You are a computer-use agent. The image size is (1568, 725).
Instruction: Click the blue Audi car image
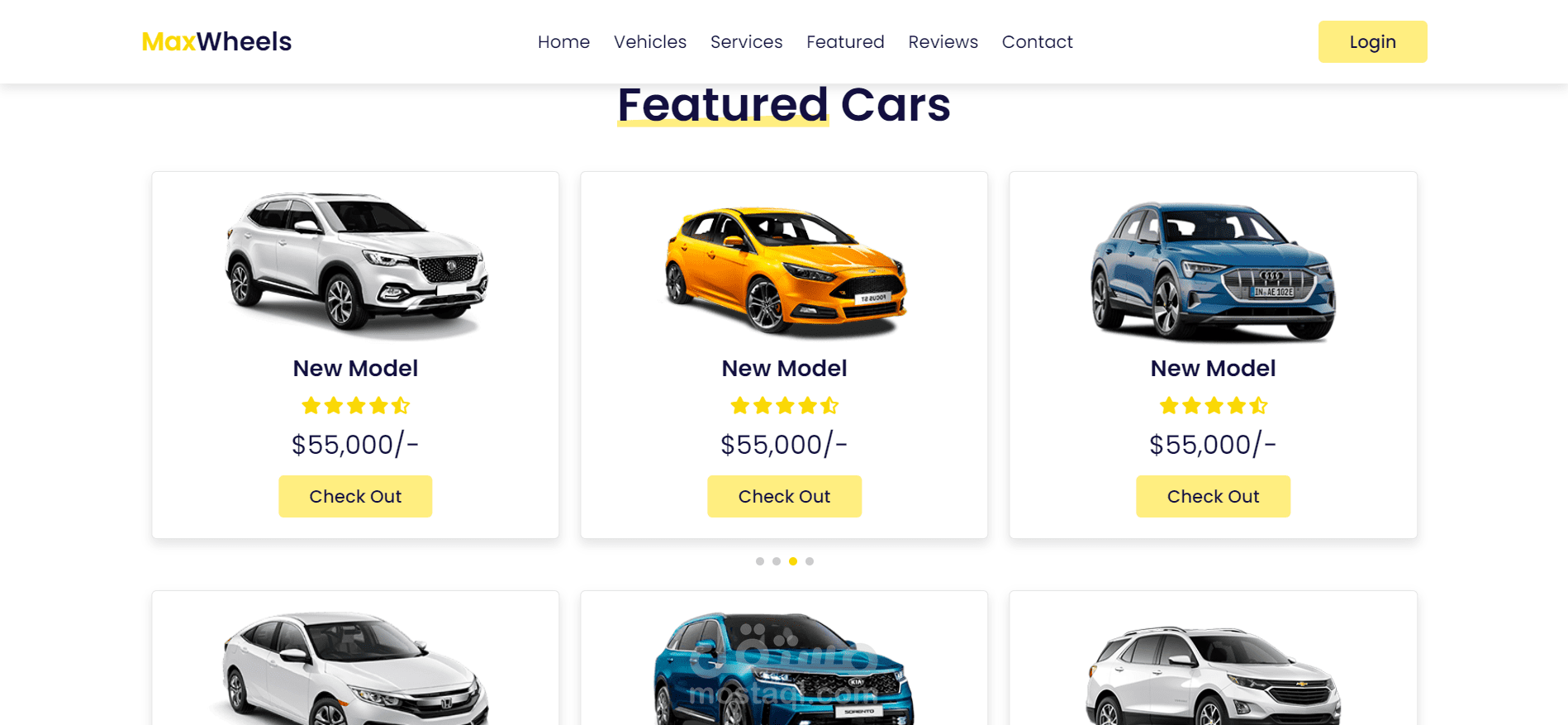pos(1213,271)
